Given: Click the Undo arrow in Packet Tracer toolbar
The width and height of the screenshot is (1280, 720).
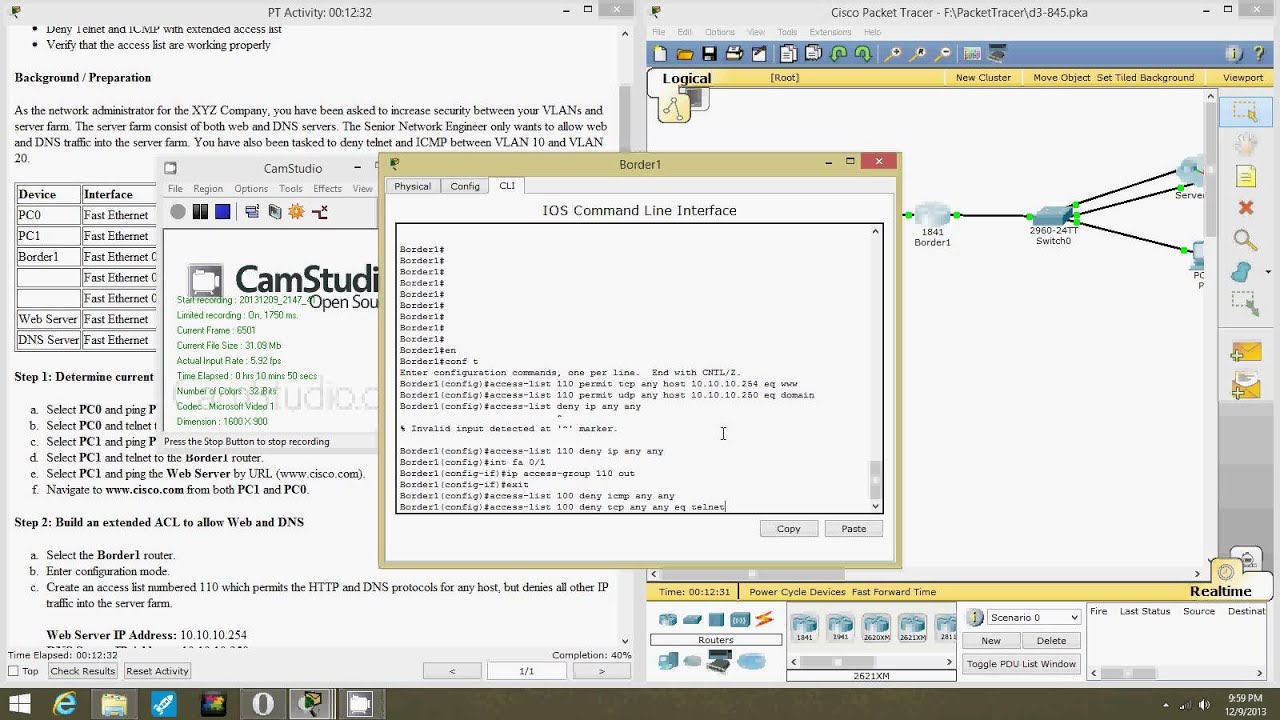Looking at the screenshot, I should tap(838, 54).
